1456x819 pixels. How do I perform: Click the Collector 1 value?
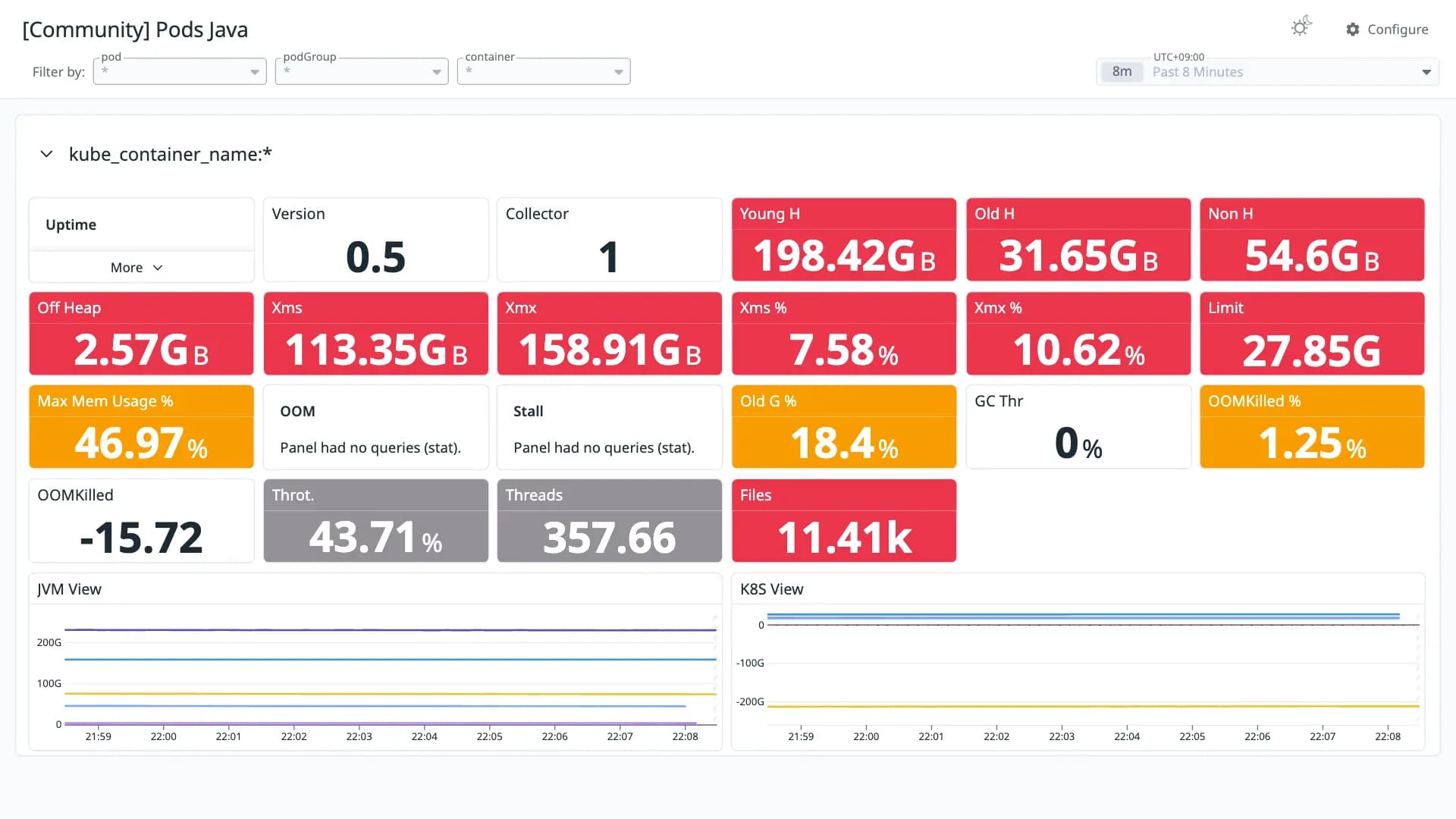click(x=609, y=257)
